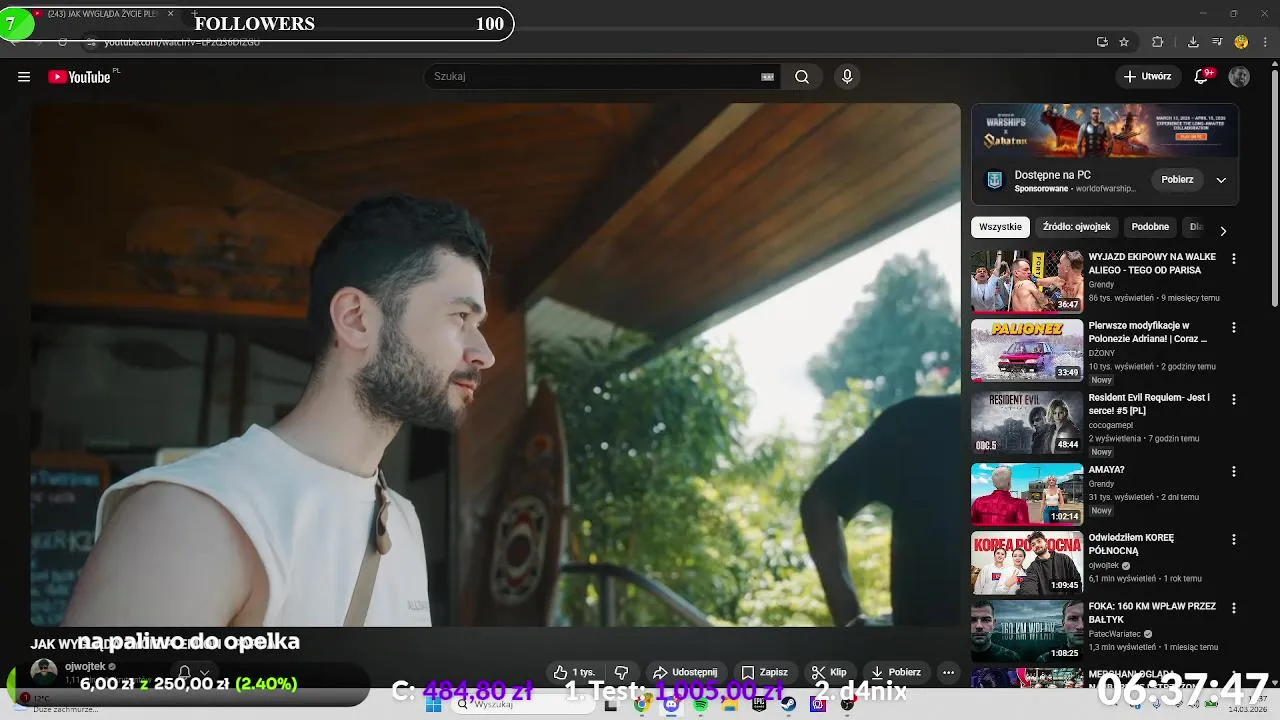This screenshot has height=720, width=1280.
Task: Open Discord from the taskbar
Action: (x=671, y=704)
